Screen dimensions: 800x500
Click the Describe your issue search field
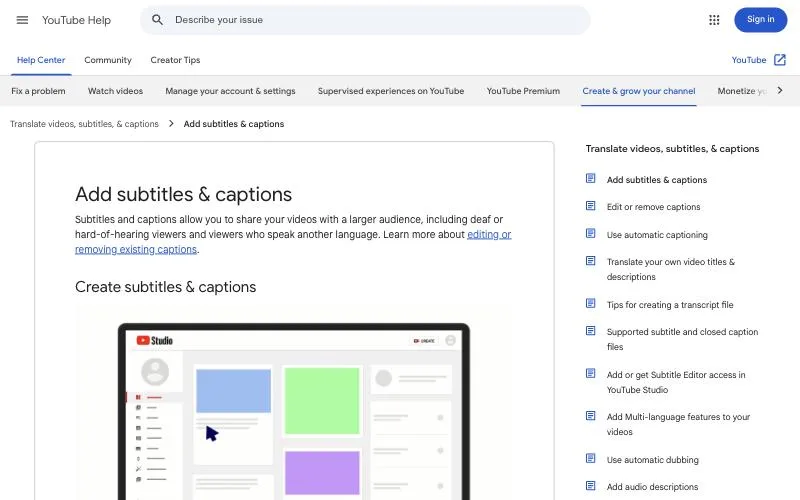coord(365,20)
